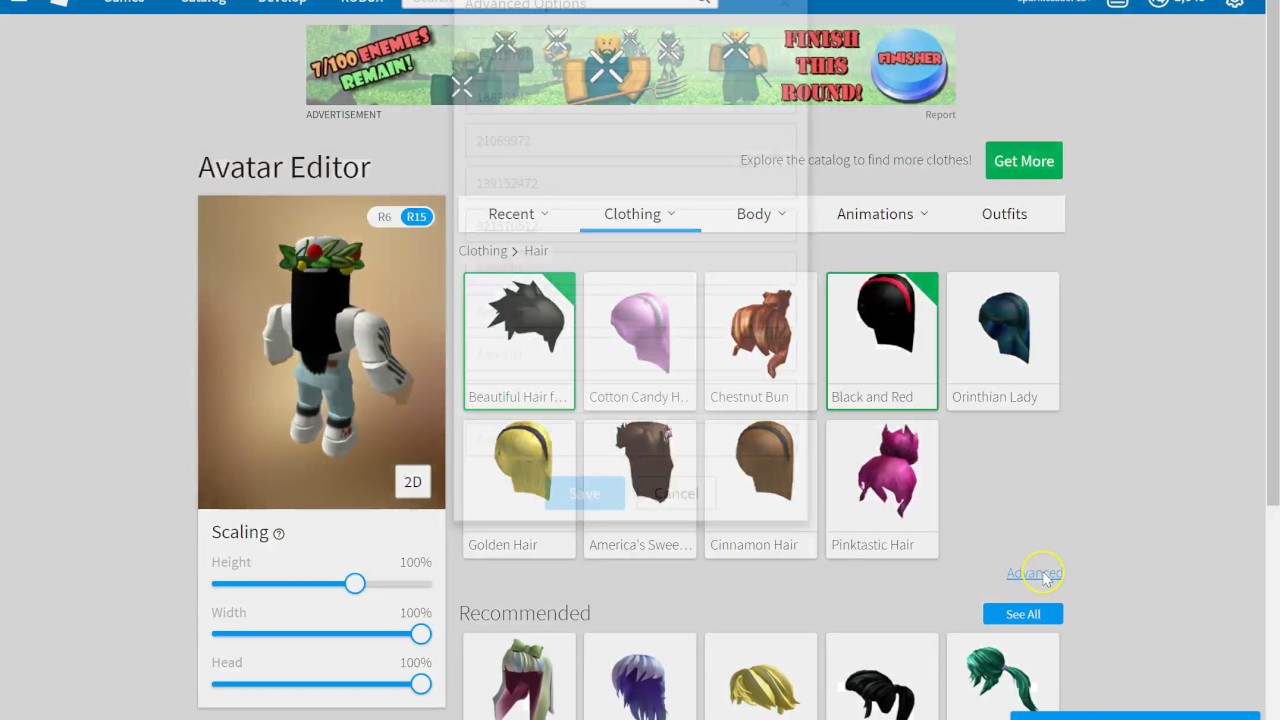Toggle the Black and Red hair
Screen dimensions: 1280x720
pyautogui.click(x=882, y=340)
